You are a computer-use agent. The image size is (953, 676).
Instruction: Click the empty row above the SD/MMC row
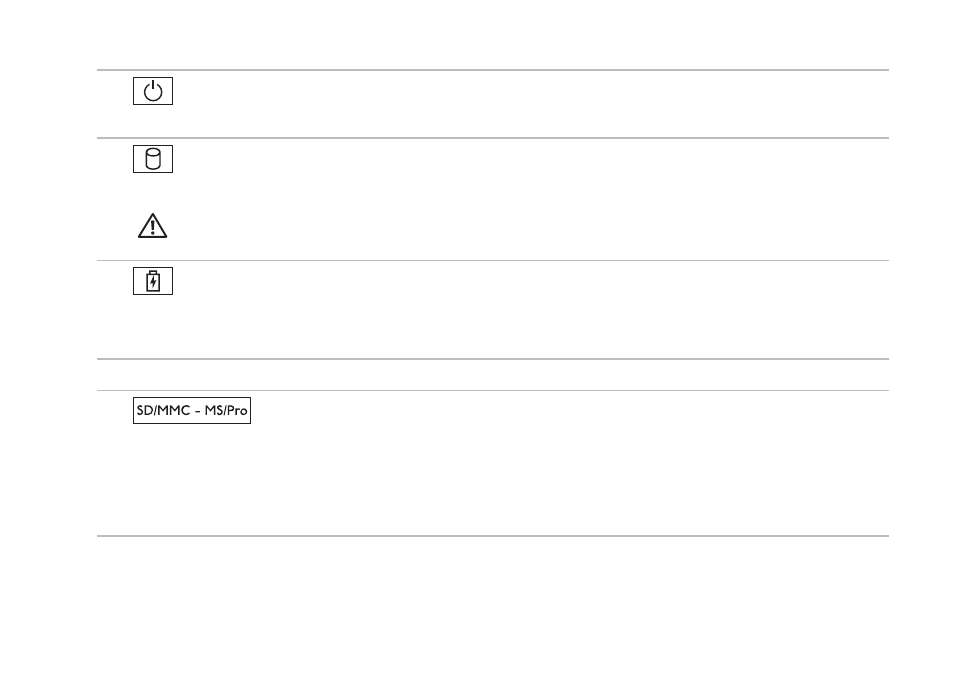(493, 374)
